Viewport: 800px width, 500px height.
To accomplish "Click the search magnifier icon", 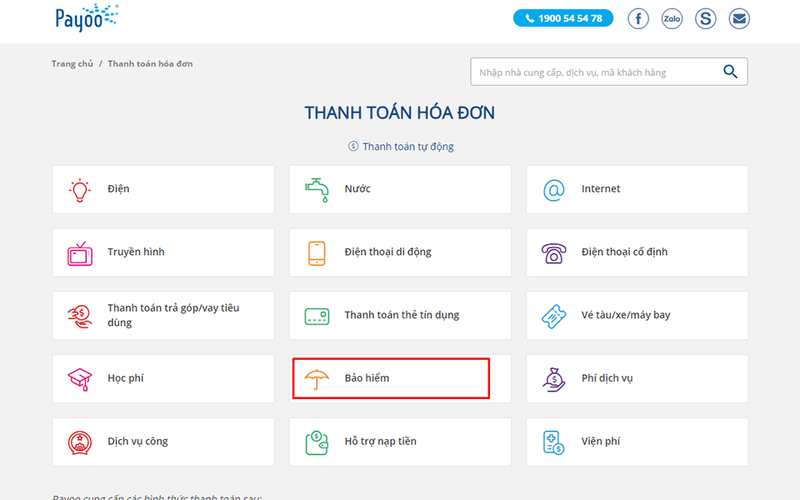I will [730, 72].
